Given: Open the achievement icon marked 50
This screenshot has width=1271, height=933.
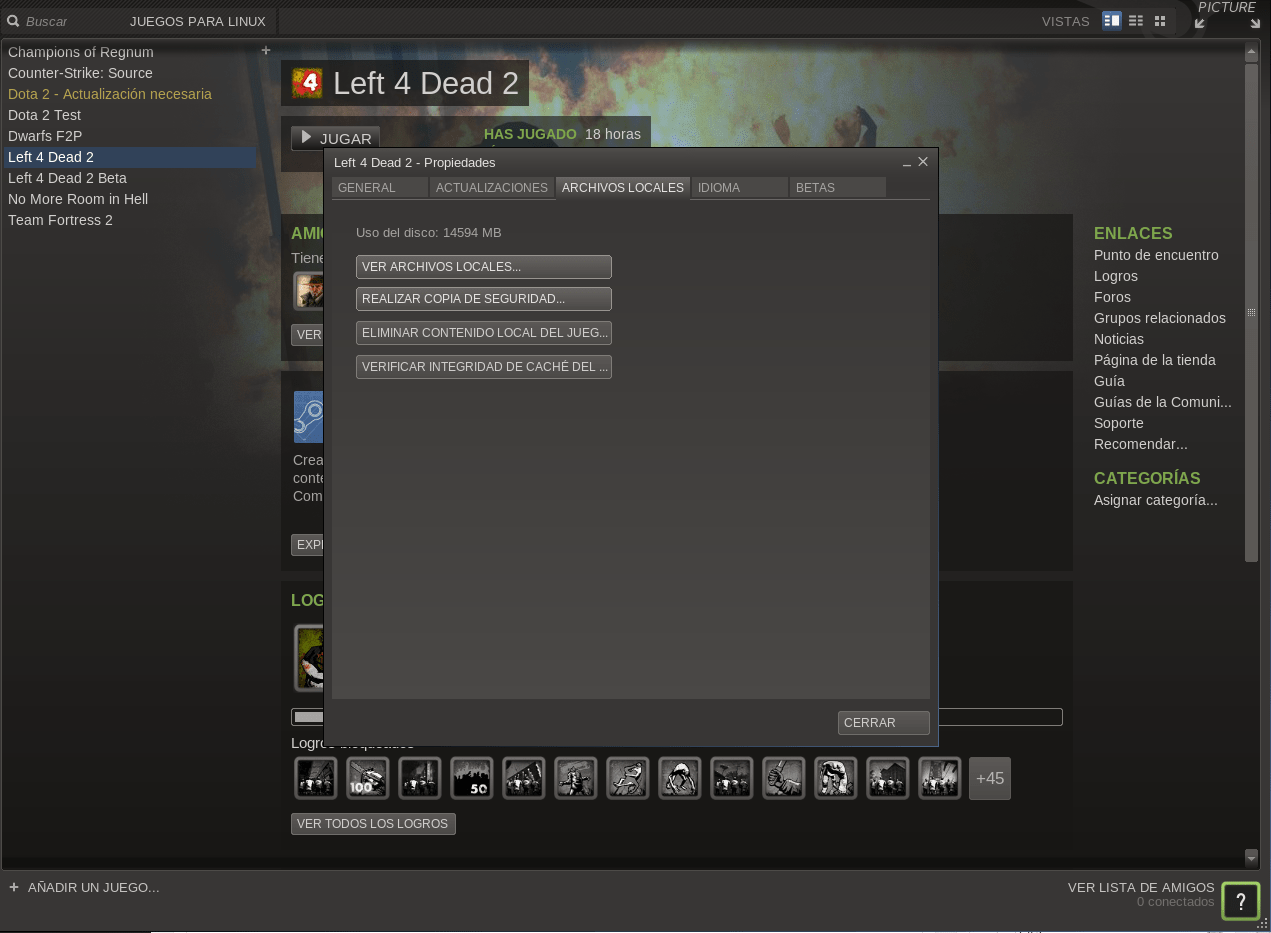Looking at the screenshot, I should point(472,778).
